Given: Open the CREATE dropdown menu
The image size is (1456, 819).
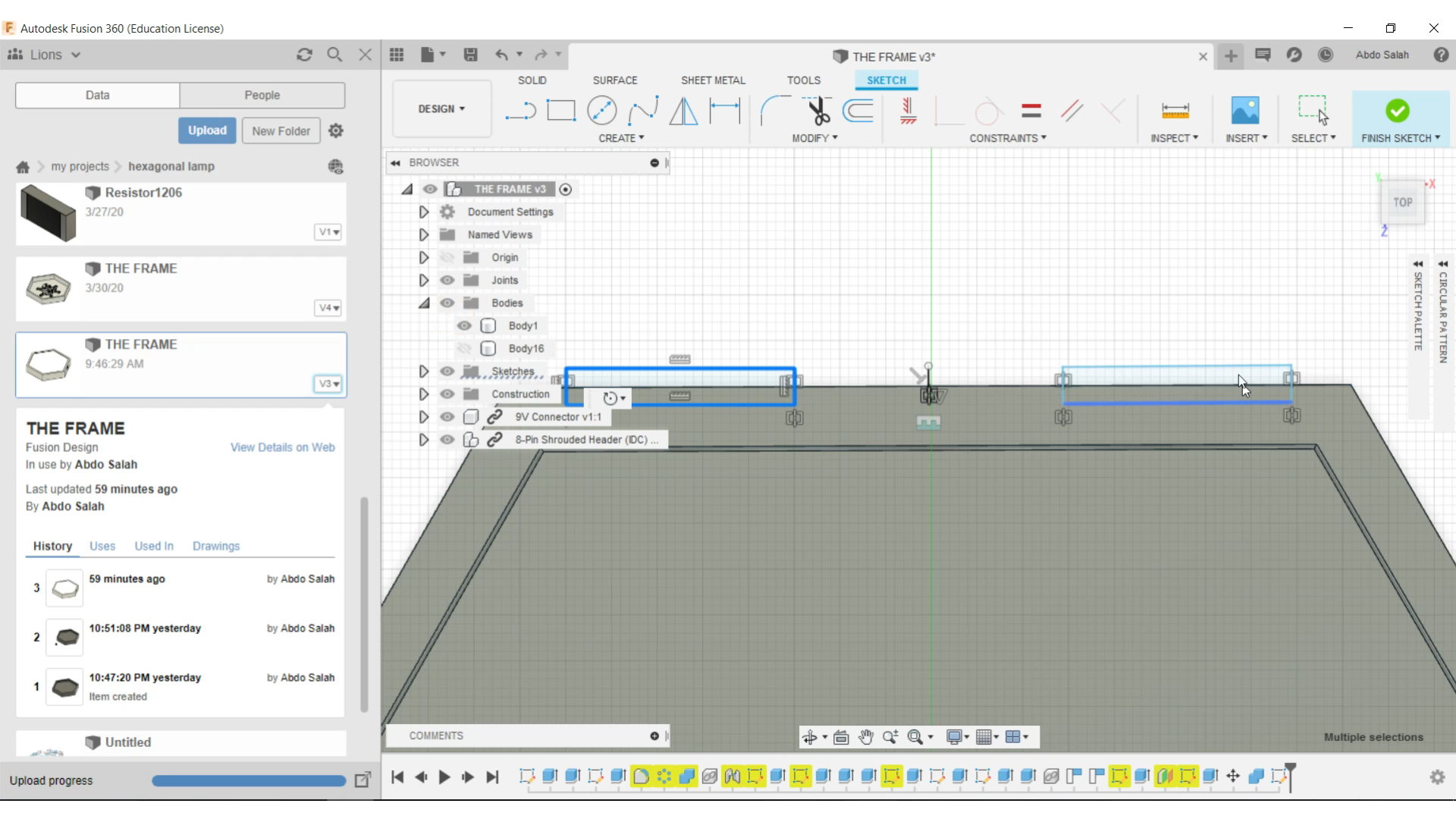Looking at the screenshot, I should coord(621,138).
